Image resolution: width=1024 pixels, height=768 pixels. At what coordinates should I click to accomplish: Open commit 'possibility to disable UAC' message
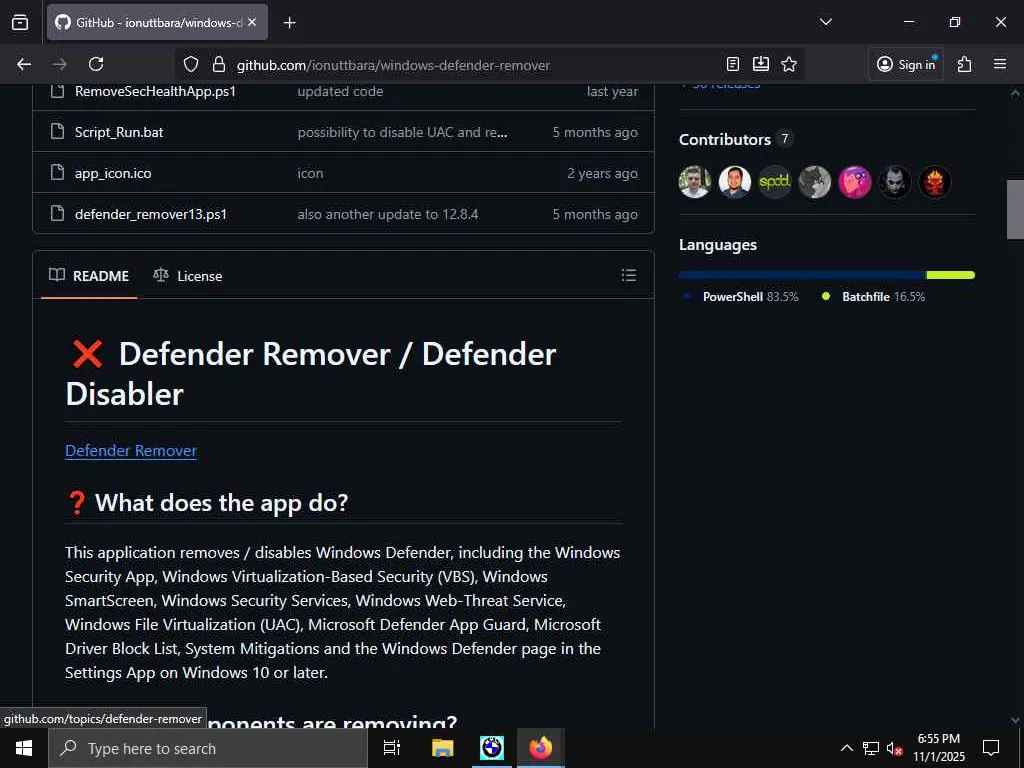pos(402,132)
